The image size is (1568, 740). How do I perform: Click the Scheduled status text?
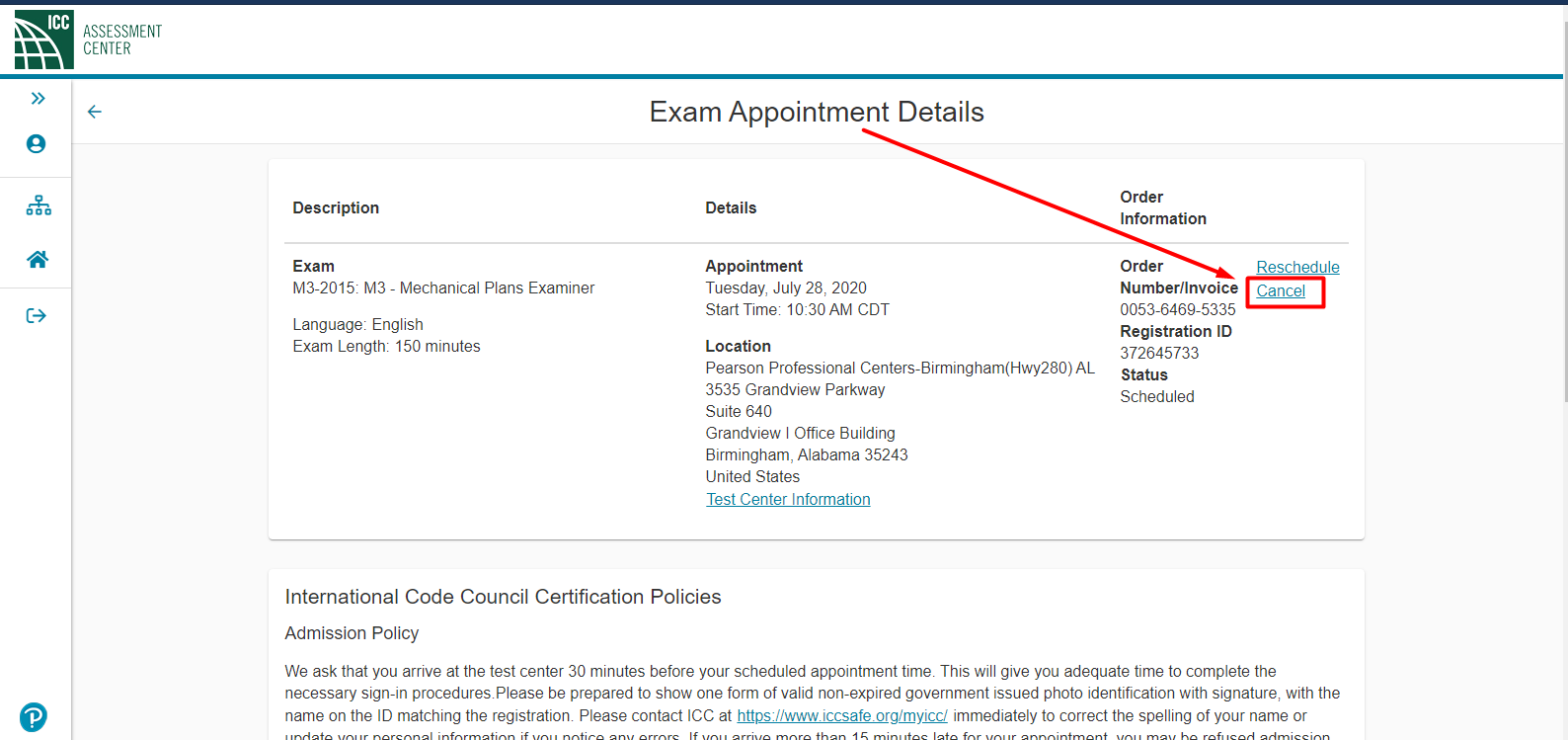click(1156, 396)
